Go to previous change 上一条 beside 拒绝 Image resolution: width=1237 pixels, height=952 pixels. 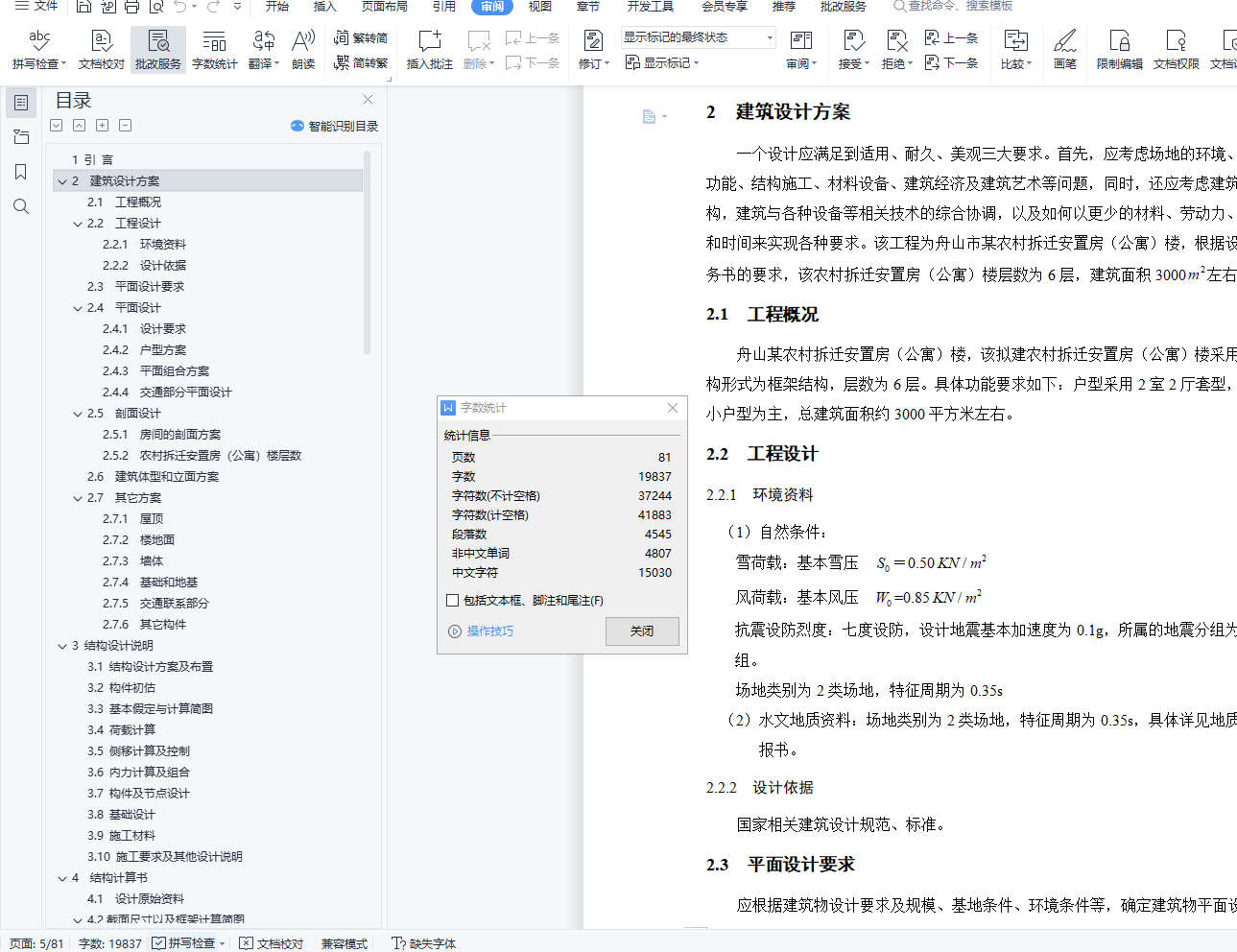coord(951,37)
